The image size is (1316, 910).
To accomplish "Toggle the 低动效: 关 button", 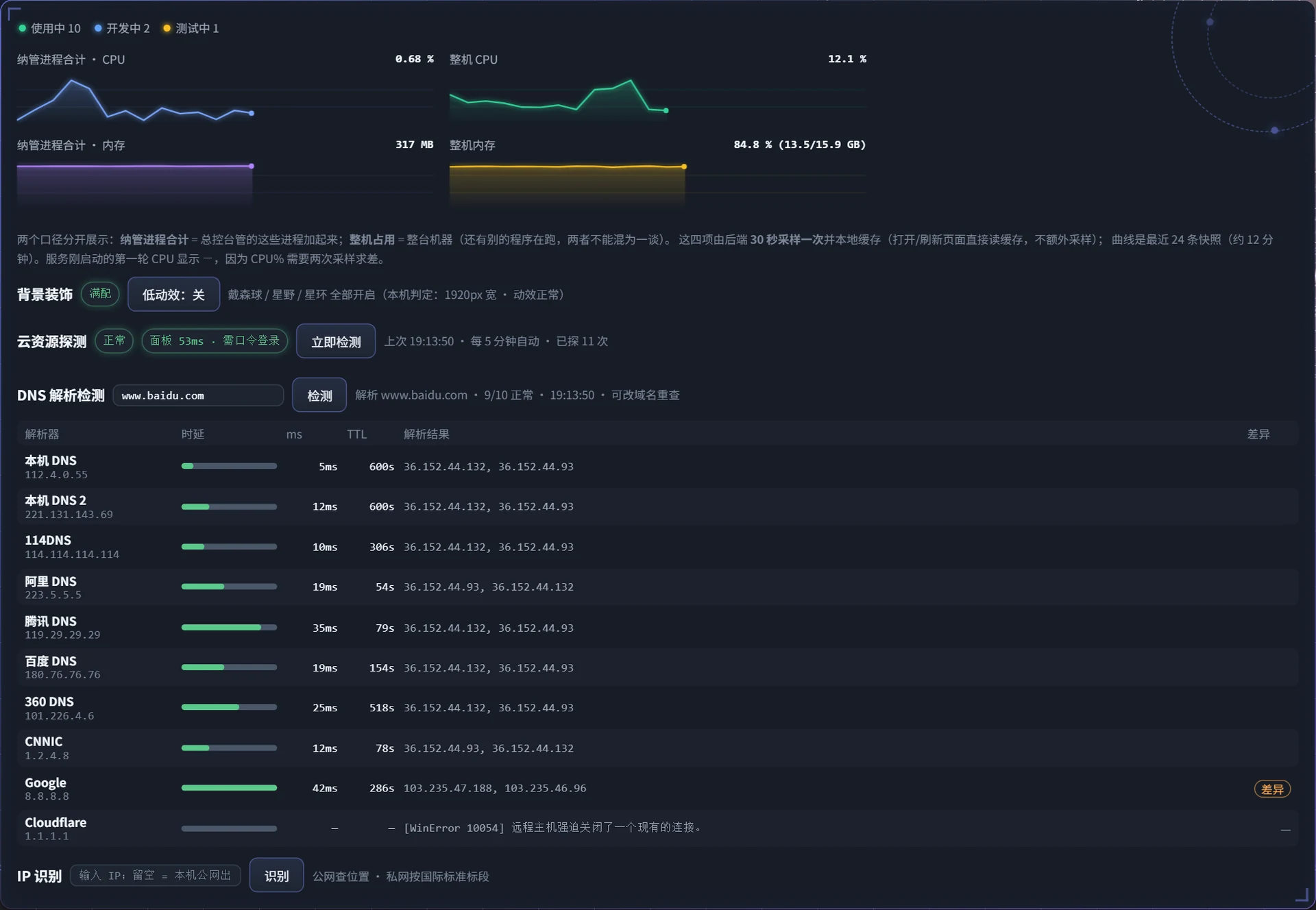I will (x=173, y=294).
